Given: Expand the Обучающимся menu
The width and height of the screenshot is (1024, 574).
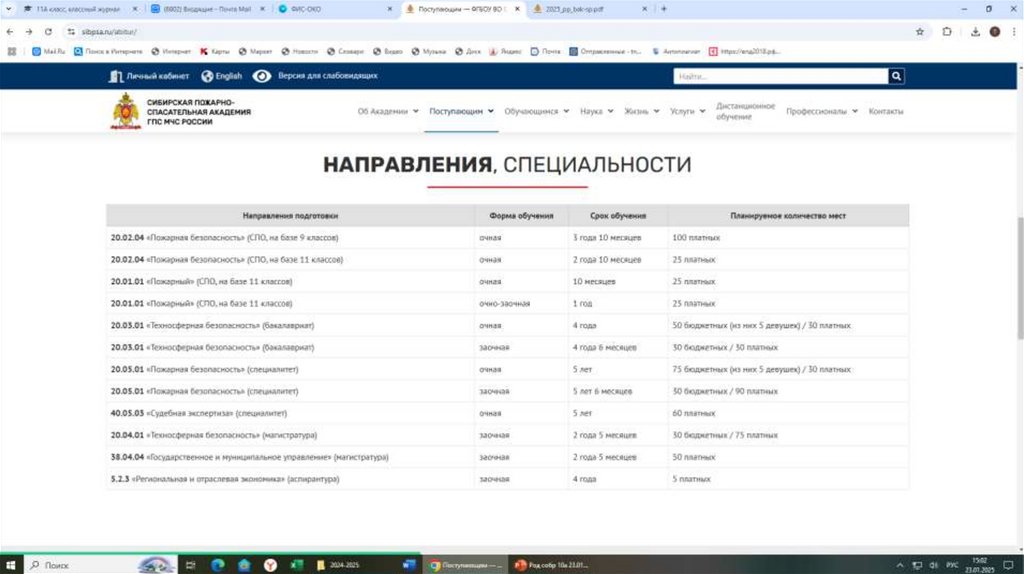Looking at the screenshot, I should coord(536,111).
